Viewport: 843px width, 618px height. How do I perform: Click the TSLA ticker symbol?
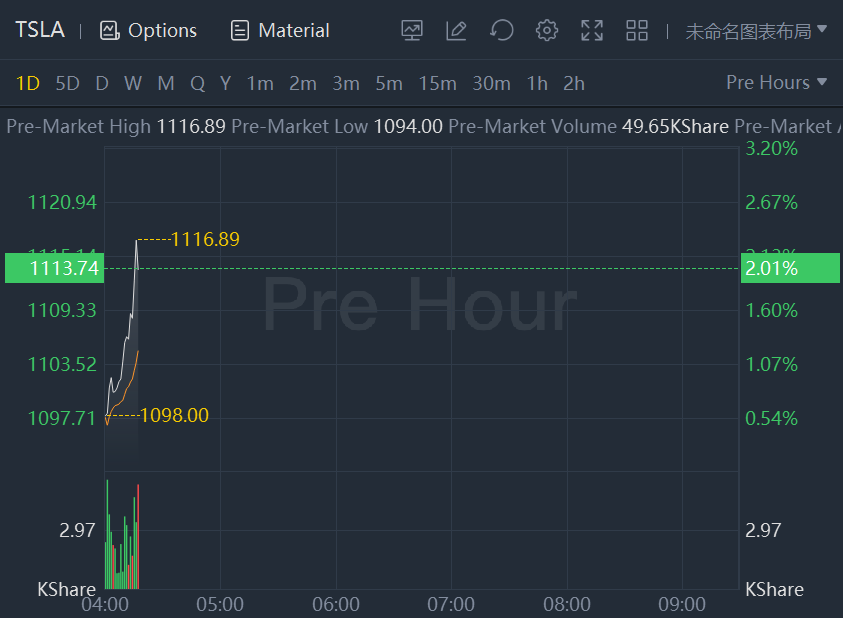(x=40, y=30)
